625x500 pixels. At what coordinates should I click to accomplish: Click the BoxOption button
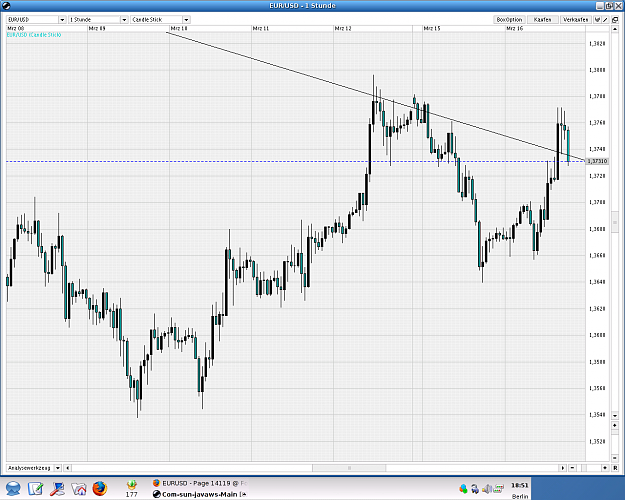point(509,20)
